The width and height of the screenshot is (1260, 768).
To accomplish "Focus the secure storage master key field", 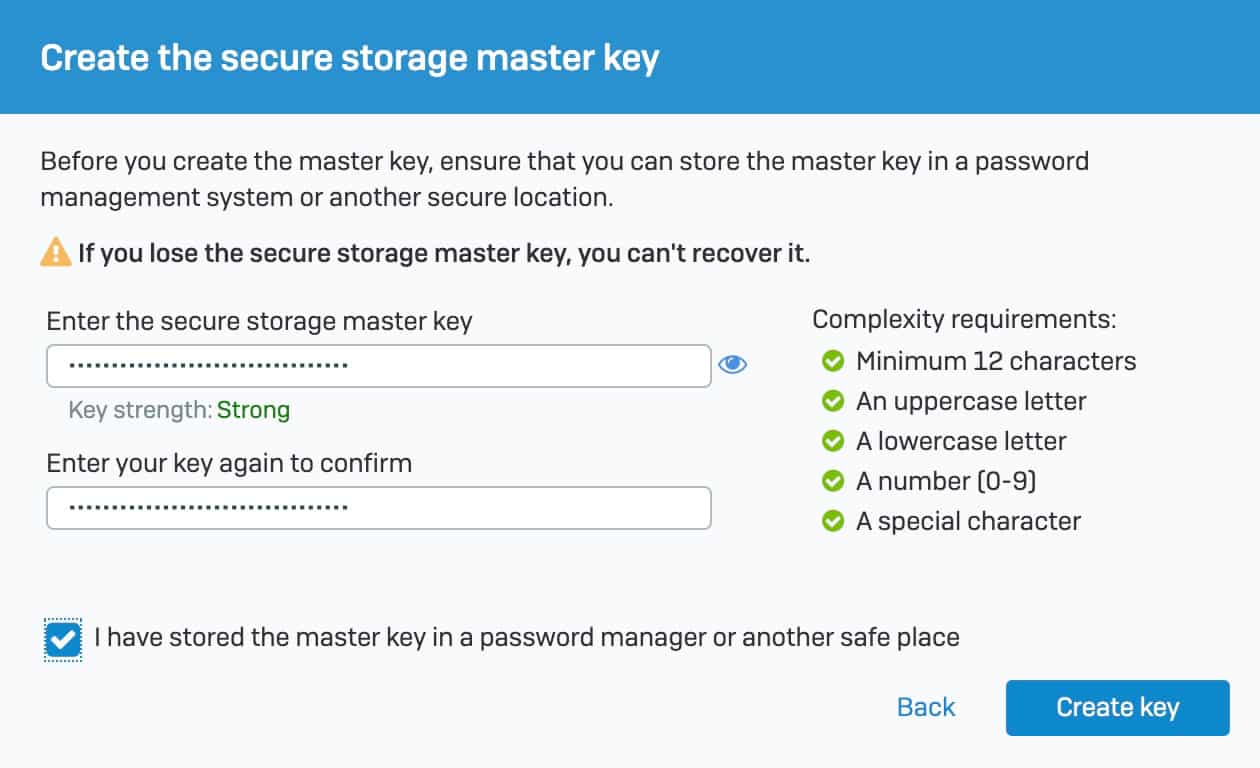I will (x=378, y=366).
